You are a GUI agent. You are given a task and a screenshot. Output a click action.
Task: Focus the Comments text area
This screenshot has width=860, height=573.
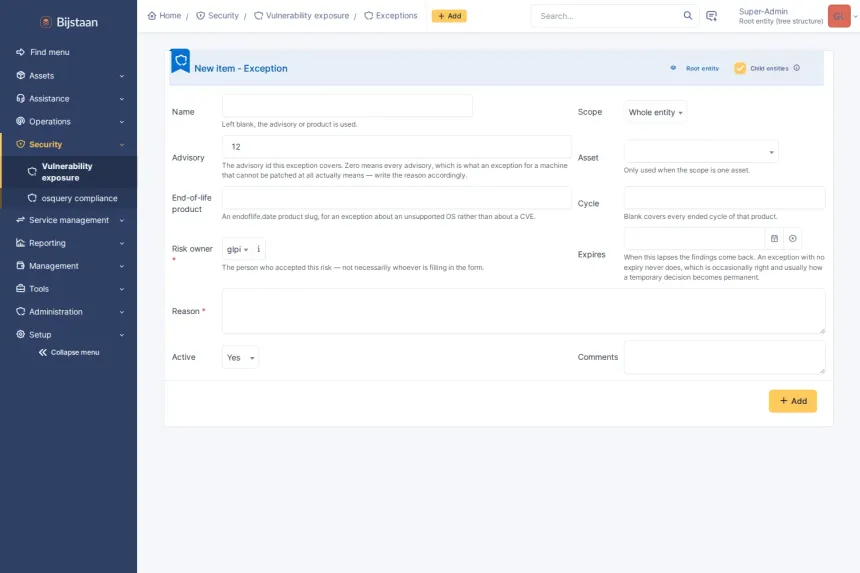(x=724, y=357)
